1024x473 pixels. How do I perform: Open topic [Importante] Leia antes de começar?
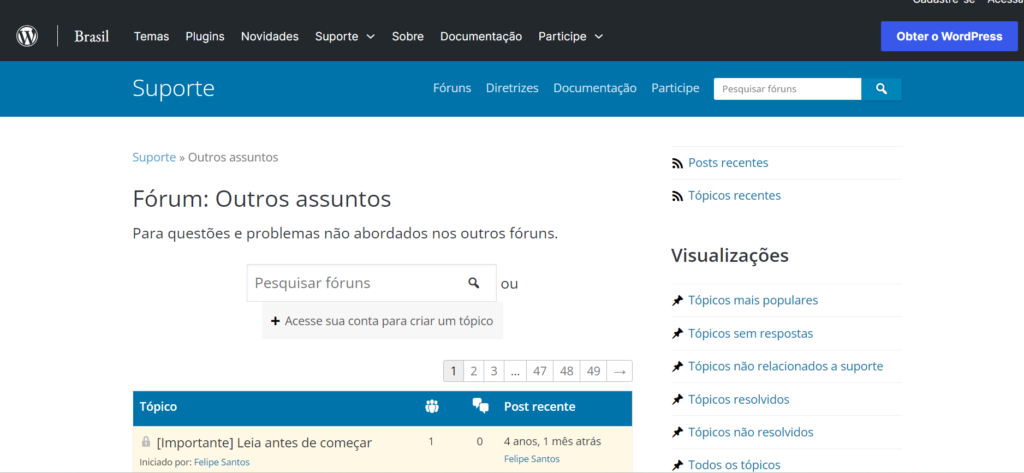(x=264, y=442)
